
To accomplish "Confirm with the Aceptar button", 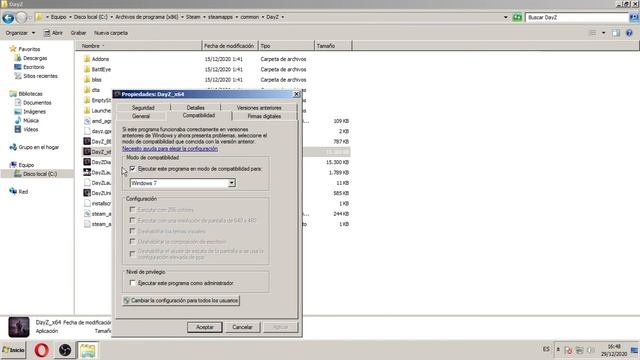I will coord(204,327).
